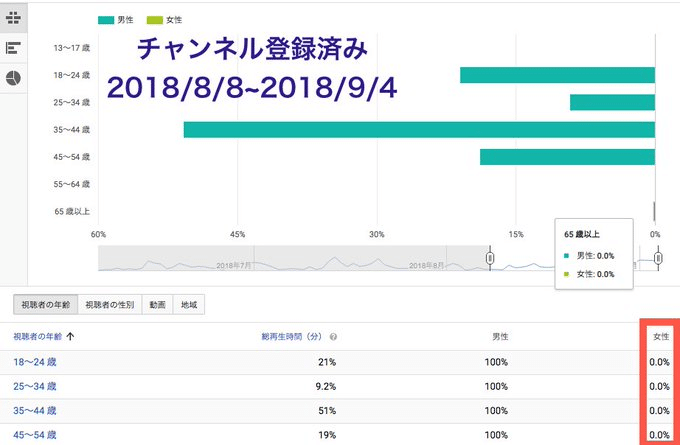Toggle the 女性 legend series
680x445 pixels.
(163, 19)
